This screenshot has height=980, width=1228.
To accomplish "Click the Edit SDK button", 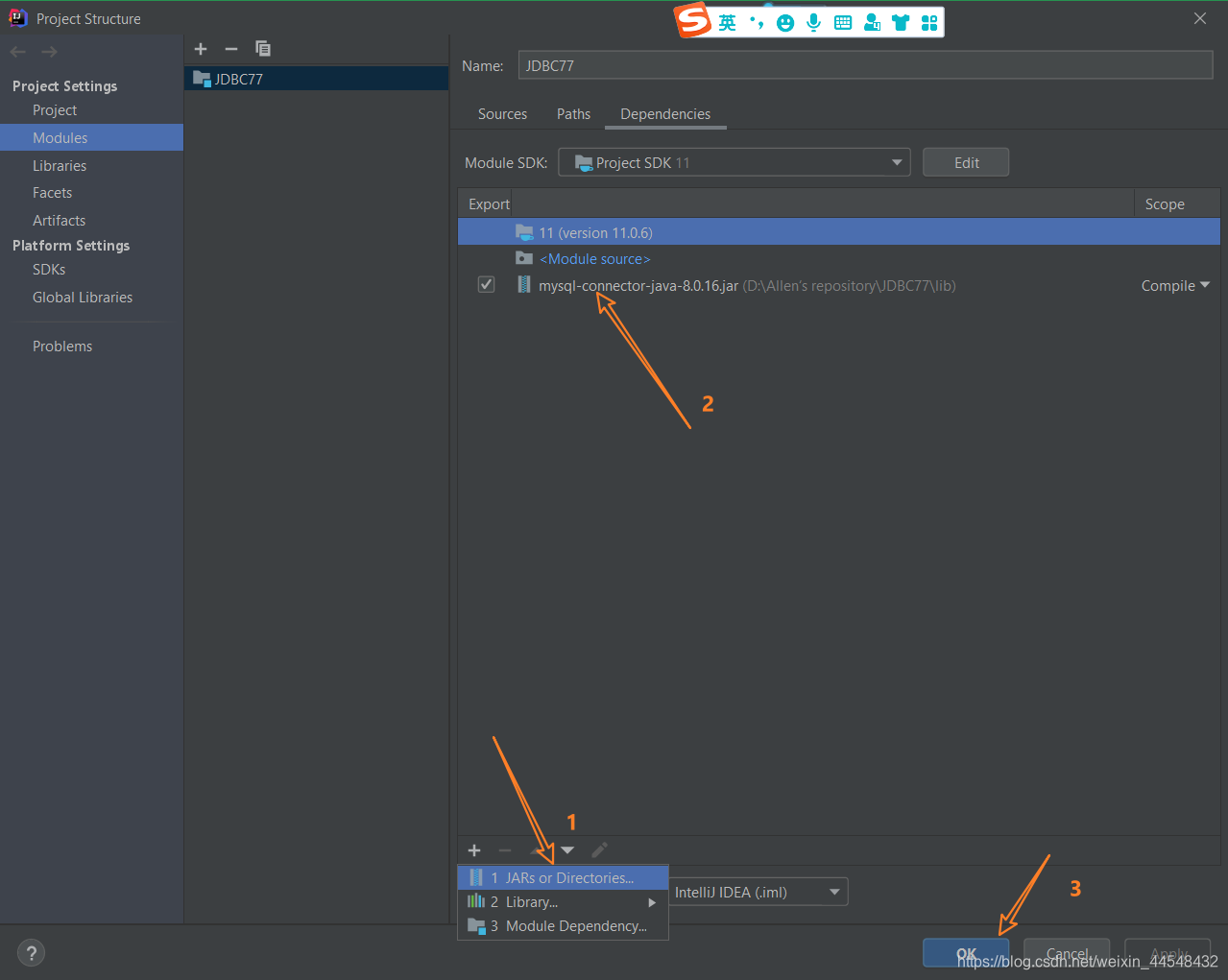I will (x=966, y=162).
